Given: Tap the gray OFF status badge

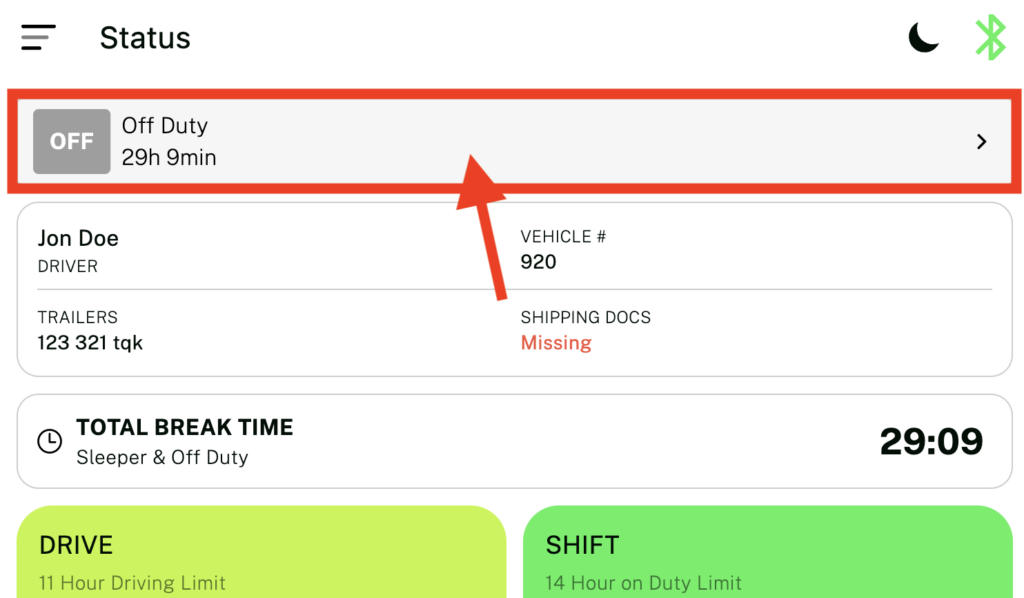Looking at the screenshot, I should point(71,141).
